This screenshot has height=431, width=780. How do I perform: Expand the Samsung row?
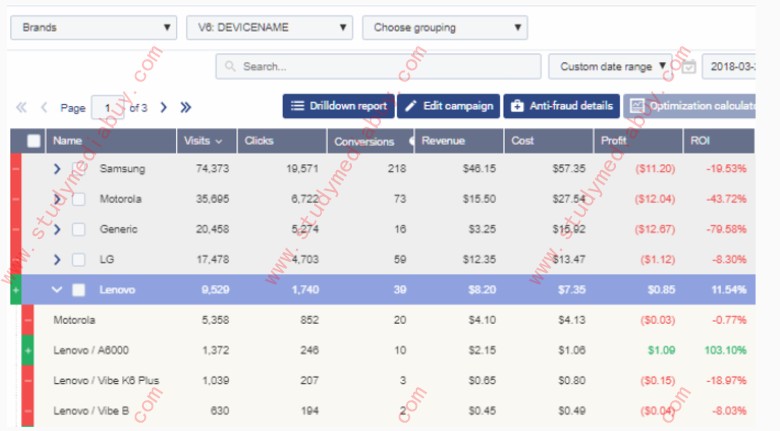click(57, 169)
